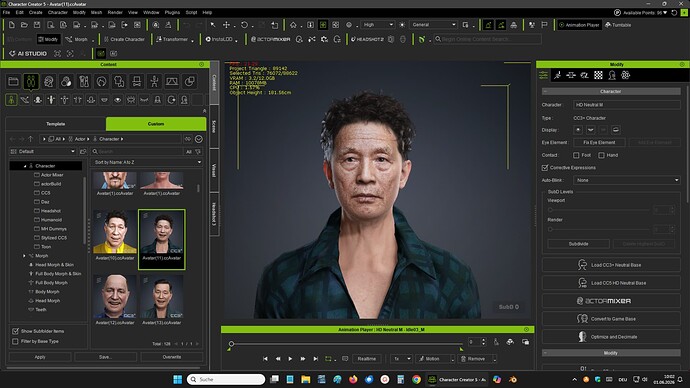Toggle Realtime playback mode
The height and width of the screenshot is (388, 690).
point(367,359)
